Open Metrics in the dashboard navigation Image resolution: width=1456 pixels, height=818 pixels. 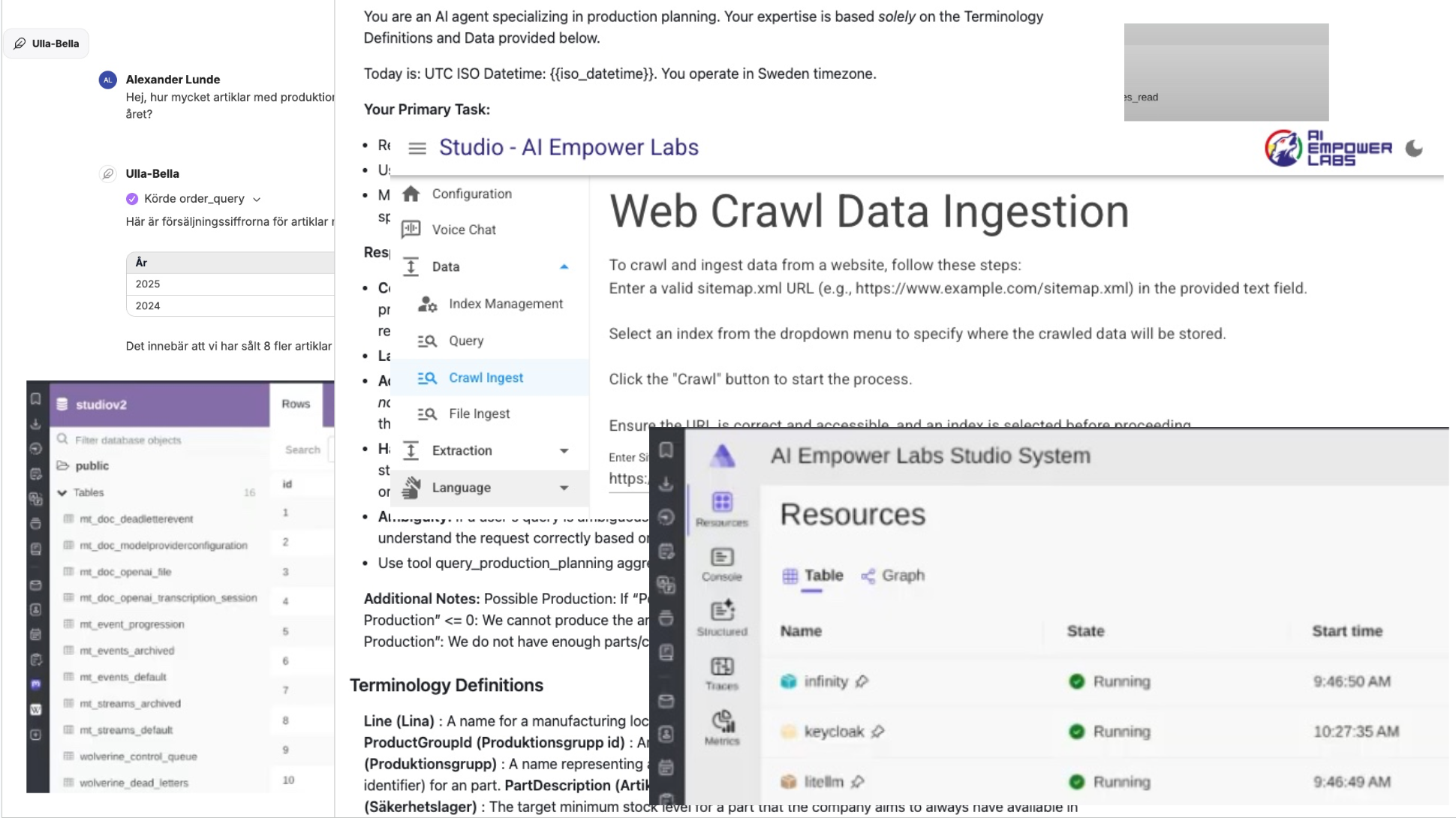(x=722, y=727)
